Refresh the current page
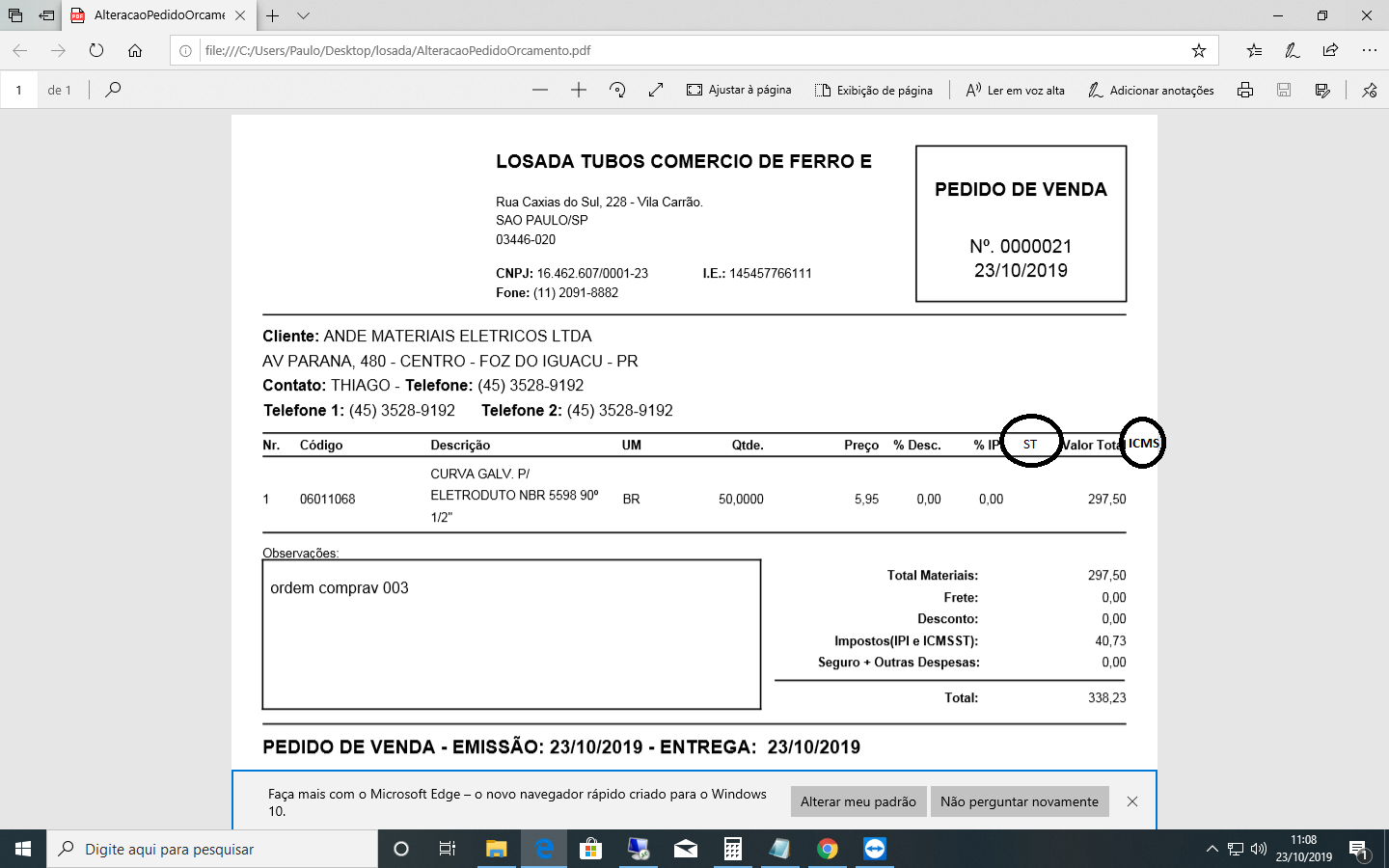Viewport: 1389px width, 868px height. (x=96, y=50)
